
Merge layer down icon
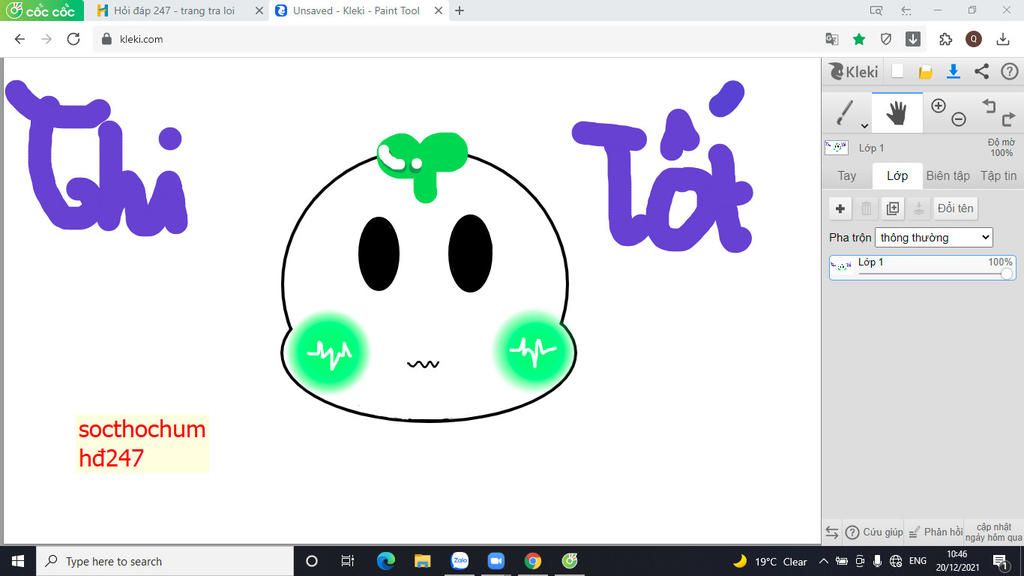pos(919,208)
